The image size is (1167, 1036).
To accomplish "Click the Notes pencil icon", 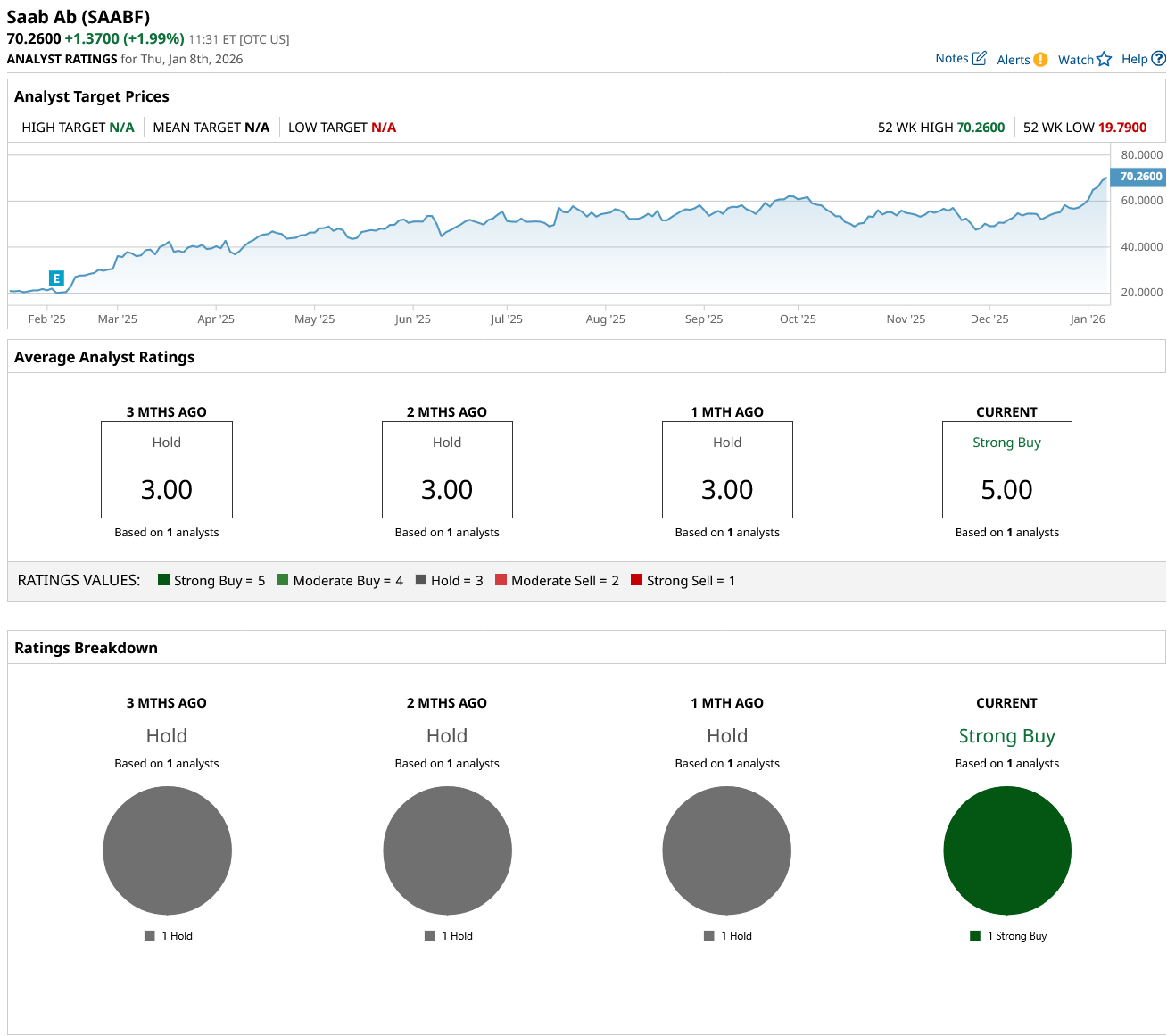I will [x=979, y=58].
